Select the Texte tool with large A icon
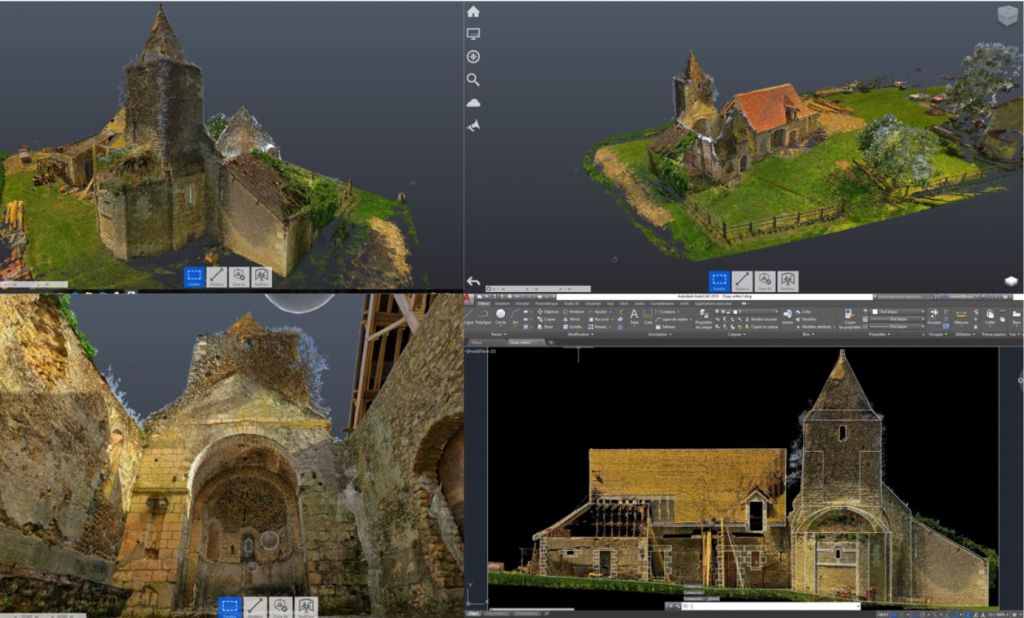The image size is (1024, 618). tap(634, 316)
